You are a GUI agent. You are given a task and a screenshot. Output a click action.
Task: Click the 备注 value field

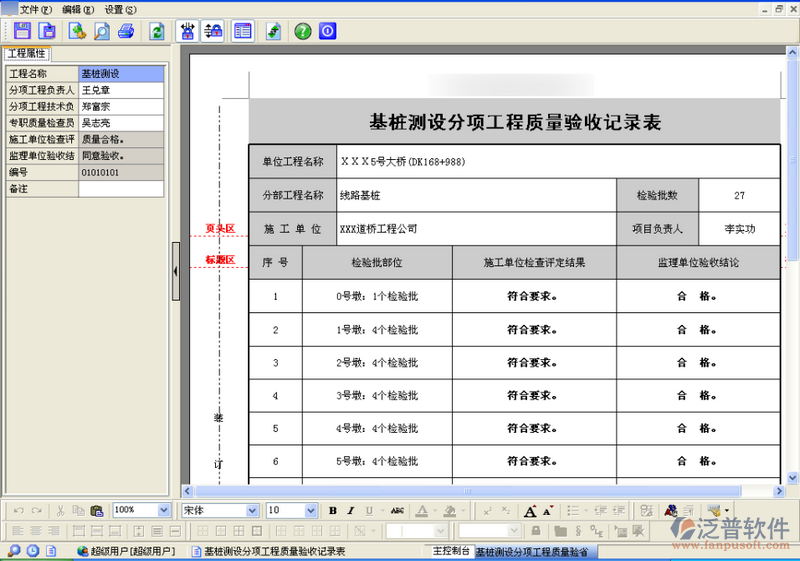(121, 188)
